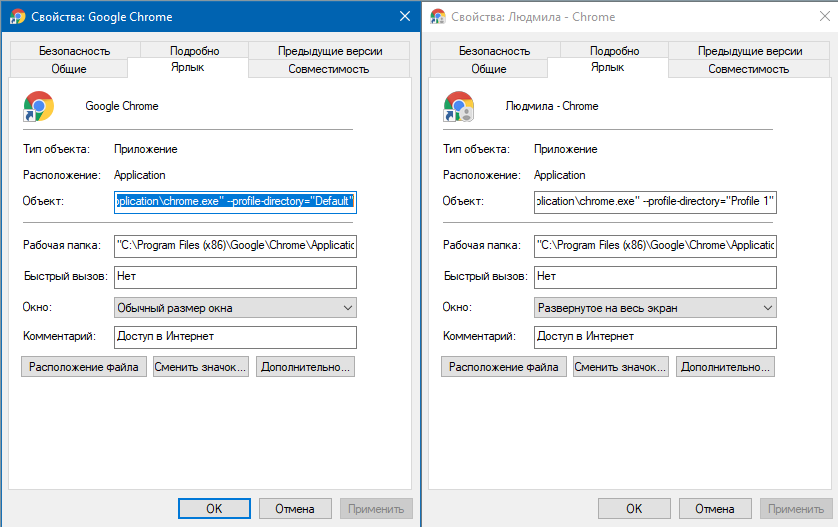The image size is (838, 527).
Task: Select Ярлык tab in Google Chrome properties
Action: click(x=188, y=67)
